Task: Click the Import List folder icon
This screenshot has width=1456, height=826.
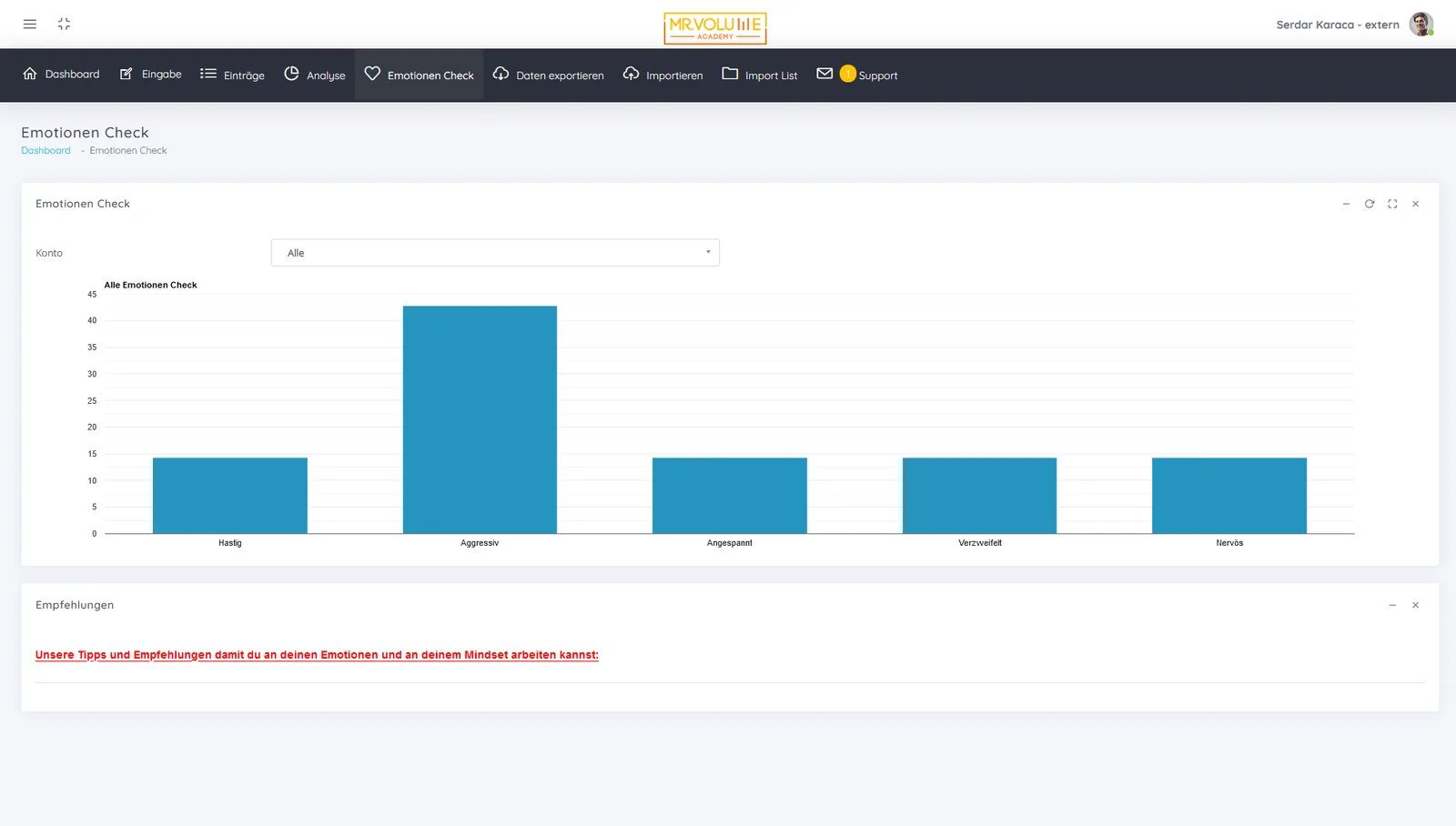Action: point(730,74)
